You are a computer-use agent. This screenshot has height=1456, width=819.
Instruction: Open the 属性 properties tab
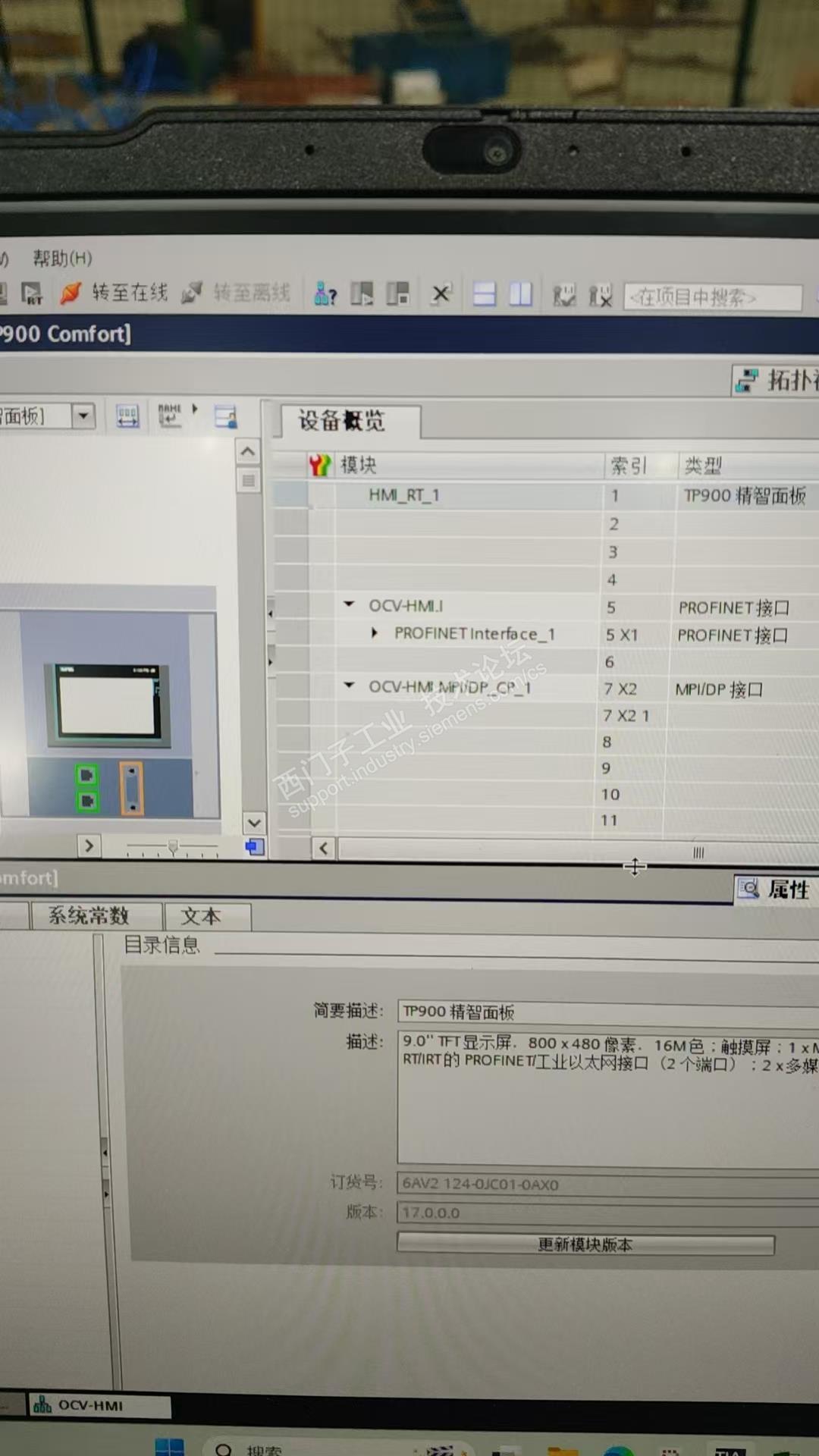point(777,889)
